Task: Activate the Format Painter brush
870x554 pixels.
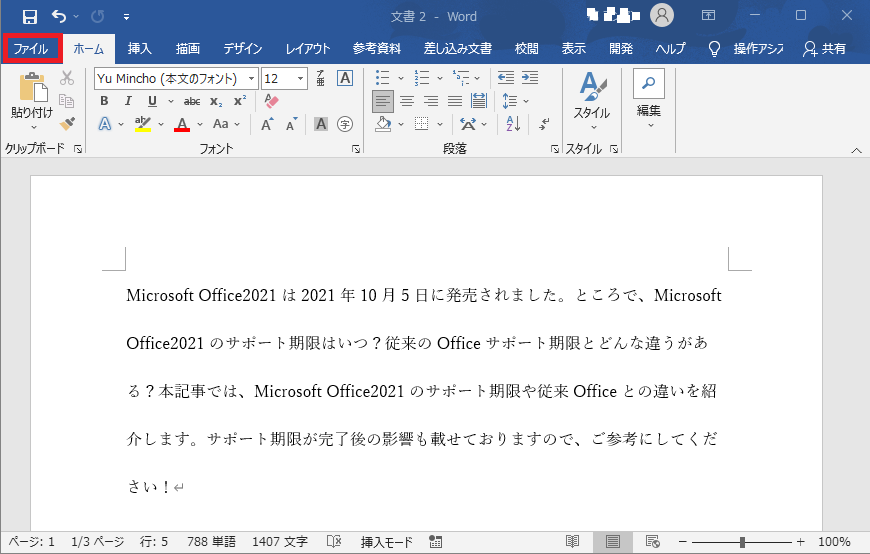Action: (x=67, y=123)
